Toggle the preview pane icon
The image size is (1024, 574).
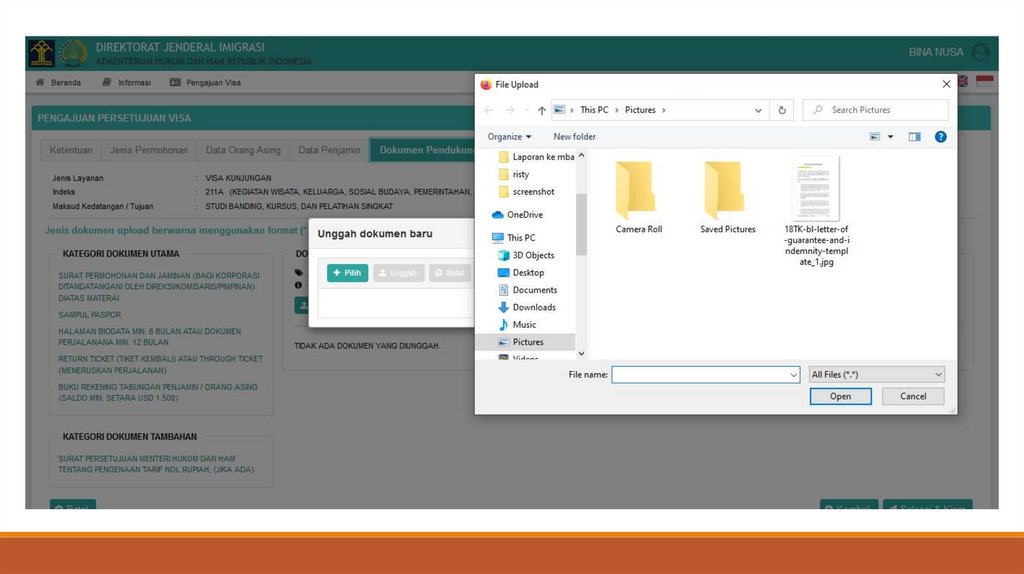click(914, 136)
